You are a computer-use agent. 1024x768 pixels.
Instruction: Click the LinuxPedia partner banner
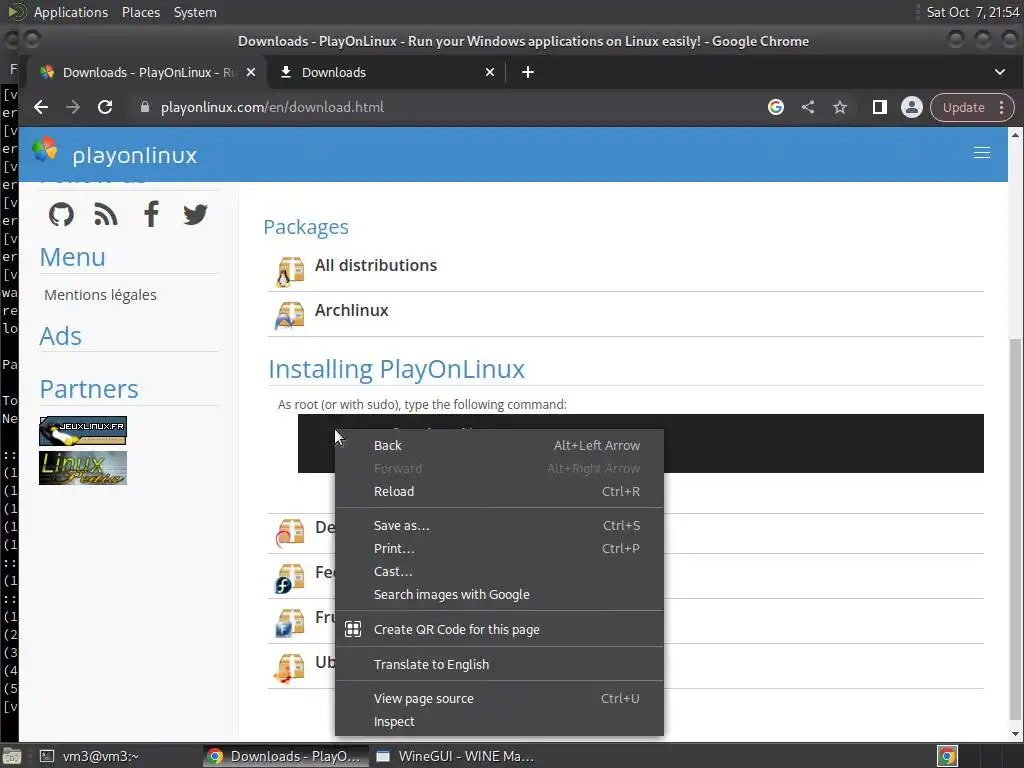point(83,468)
